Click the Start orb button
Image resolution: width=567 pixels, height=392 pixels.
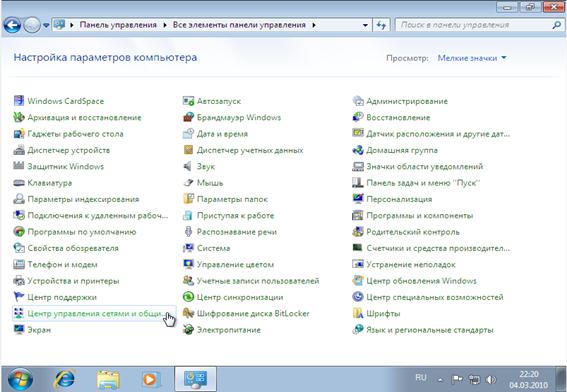(20, 379)
